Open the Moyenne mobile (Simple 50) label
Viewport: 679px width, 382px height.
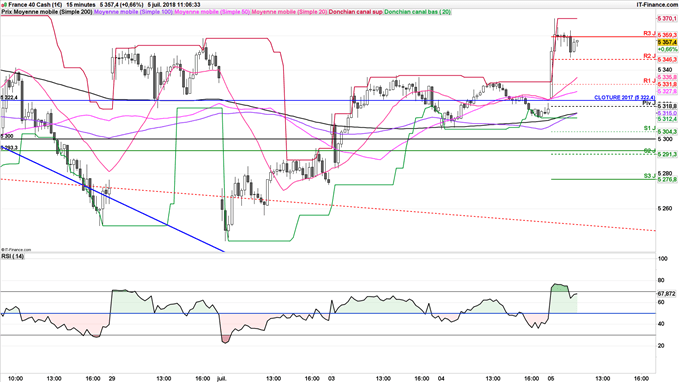[x=212, y=12]
